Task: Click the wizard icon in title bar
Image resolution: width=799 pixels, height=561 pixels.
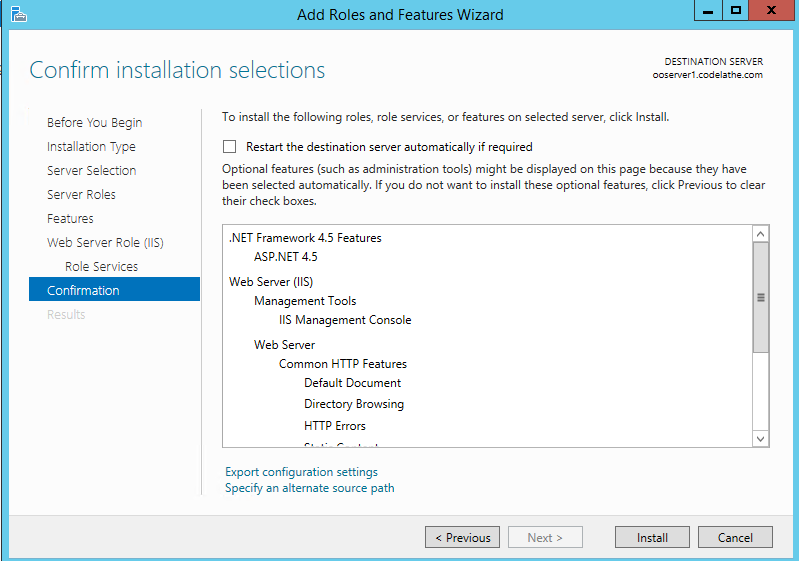Action: click(17, 14)
